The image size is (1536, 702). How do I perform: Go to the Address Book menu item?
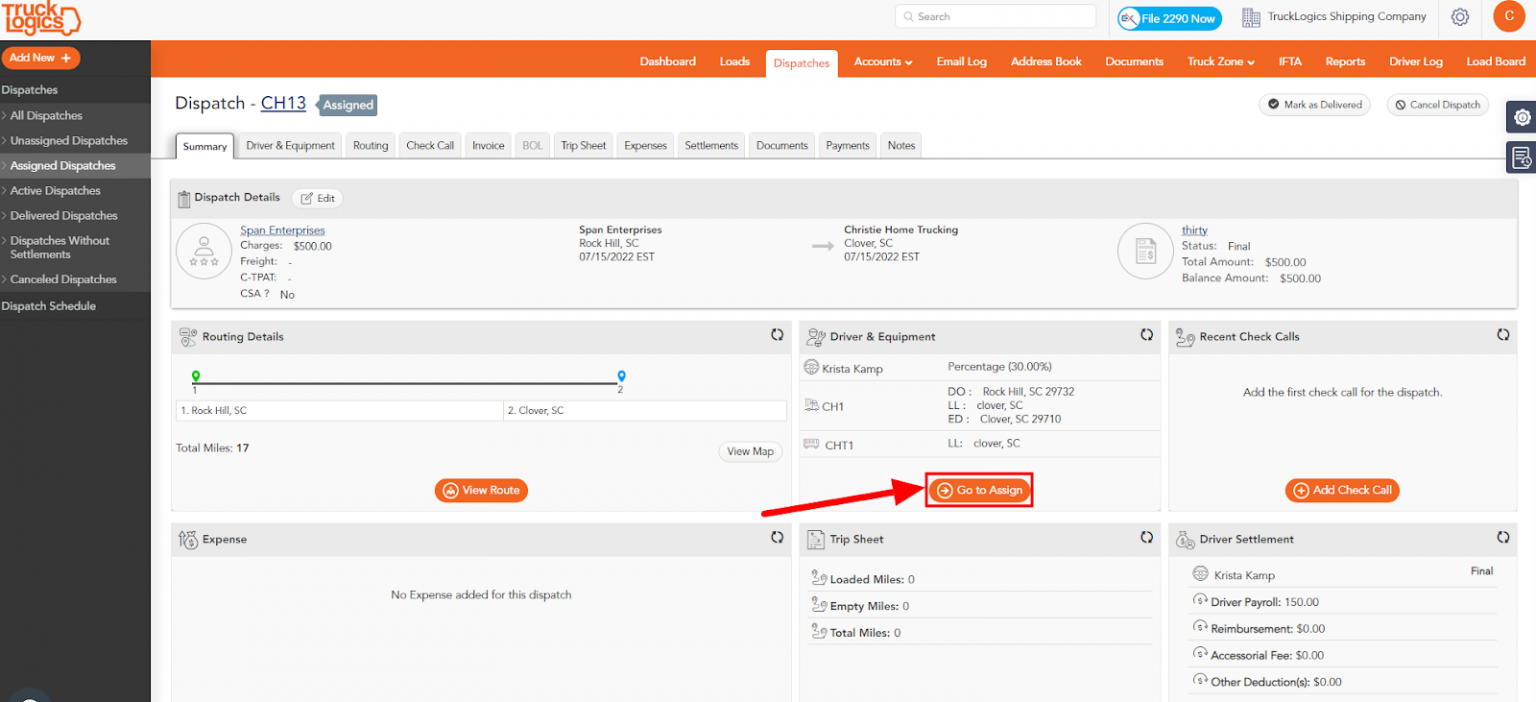pyautogui.click(x=1045, y=61)
